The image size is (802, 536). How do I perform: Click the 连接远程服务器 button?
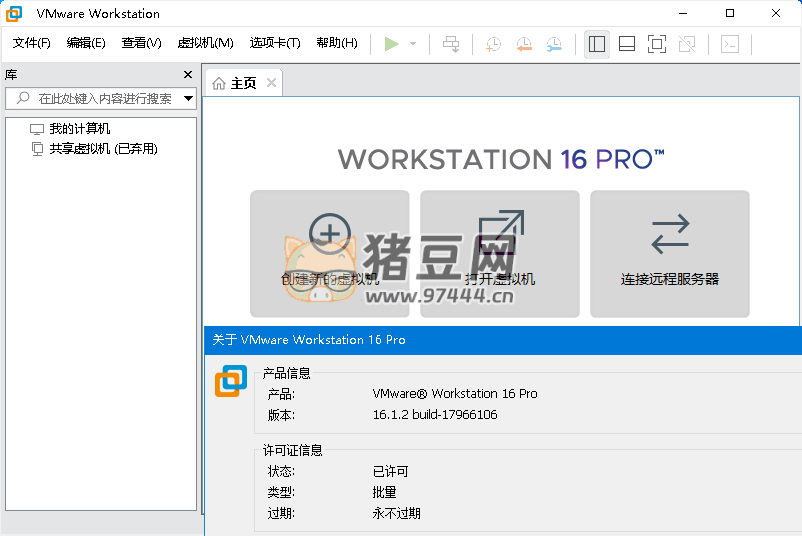(670, 254)
